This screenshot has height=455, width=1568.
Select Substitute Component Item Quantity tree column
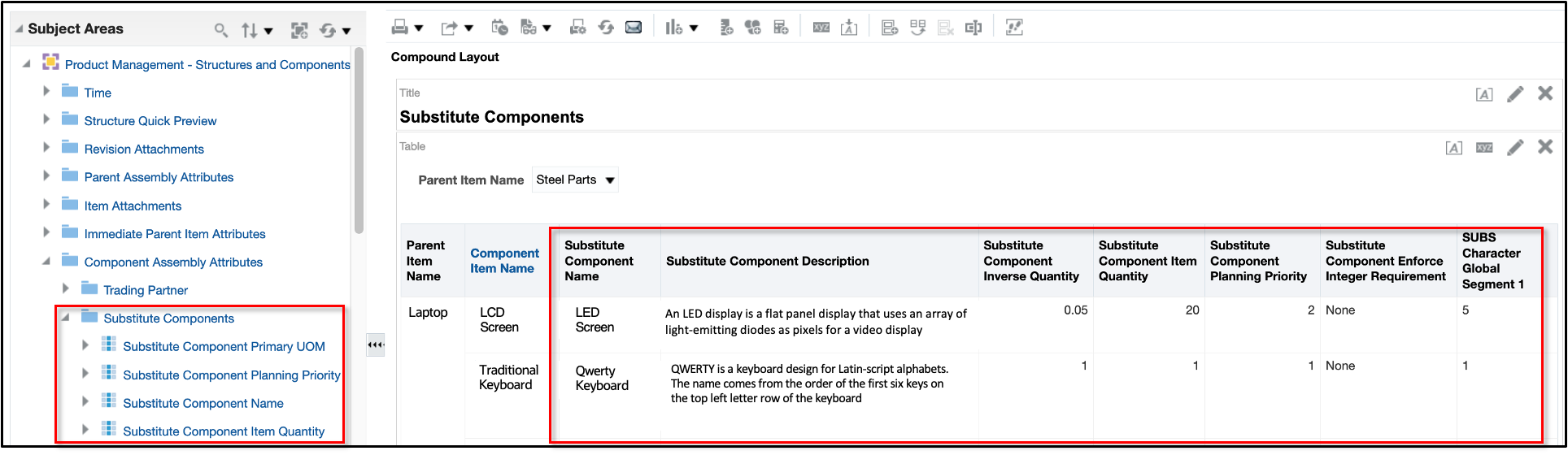point(224,431)
